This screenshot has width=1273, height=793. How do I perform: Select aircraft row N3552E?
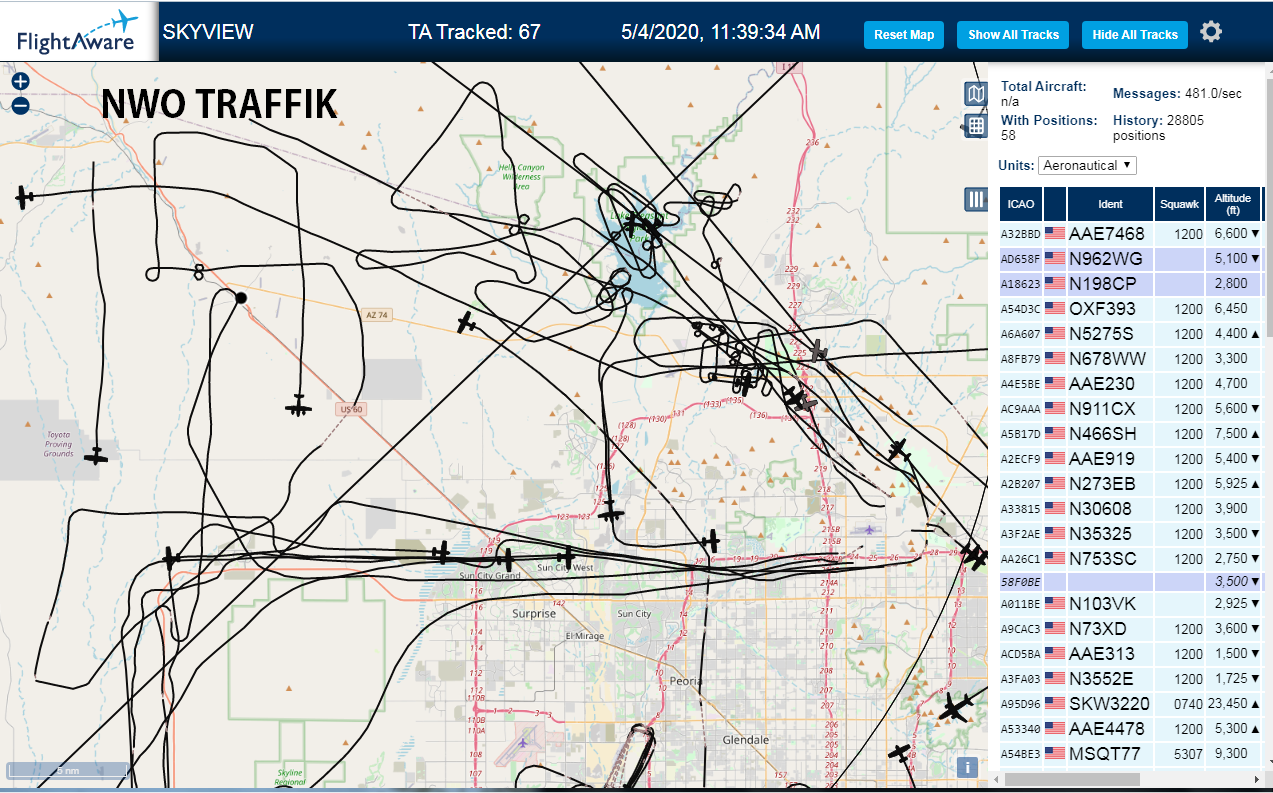1130,679
